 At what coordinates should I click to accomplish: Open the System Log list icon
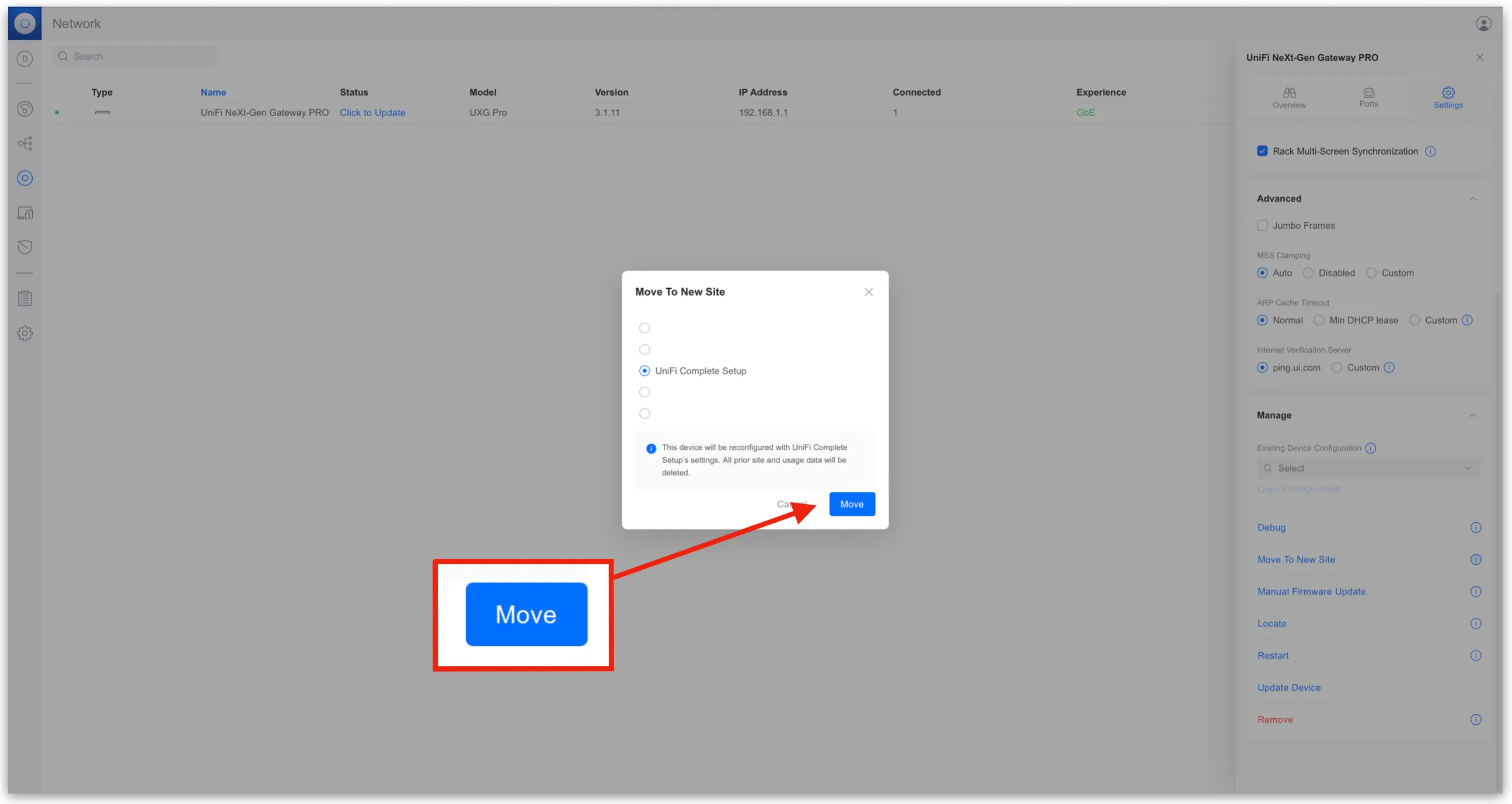pyautogui.click(x=25, y=299)
